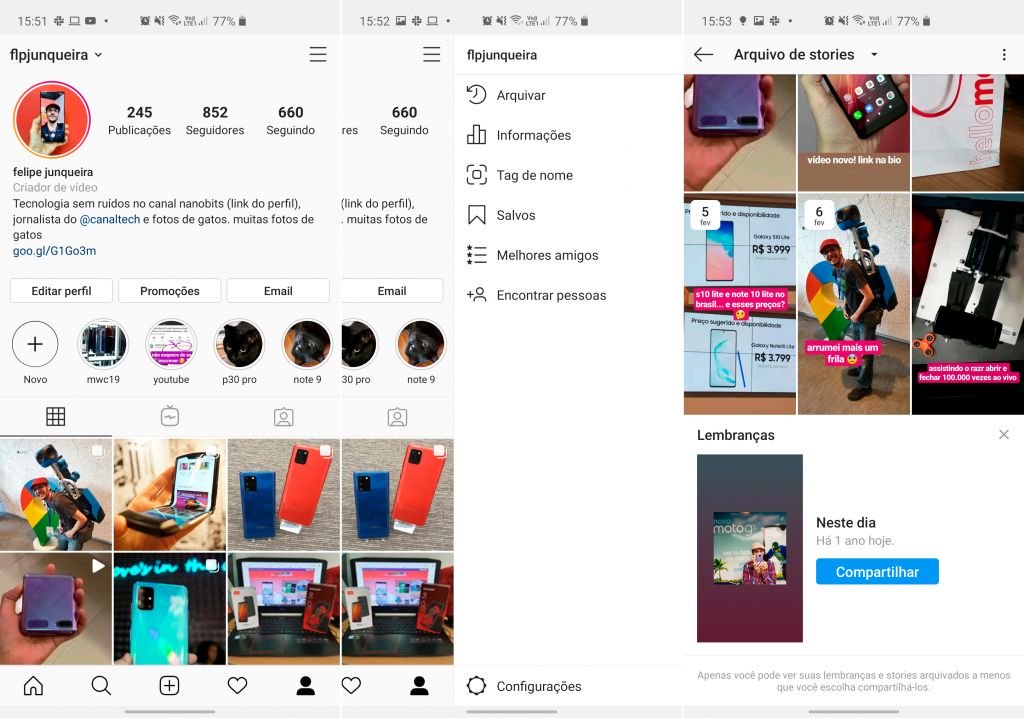Close side menu via hamburger icon on second screen
The image size is (1024, 718).
click(x=432, y=54)
